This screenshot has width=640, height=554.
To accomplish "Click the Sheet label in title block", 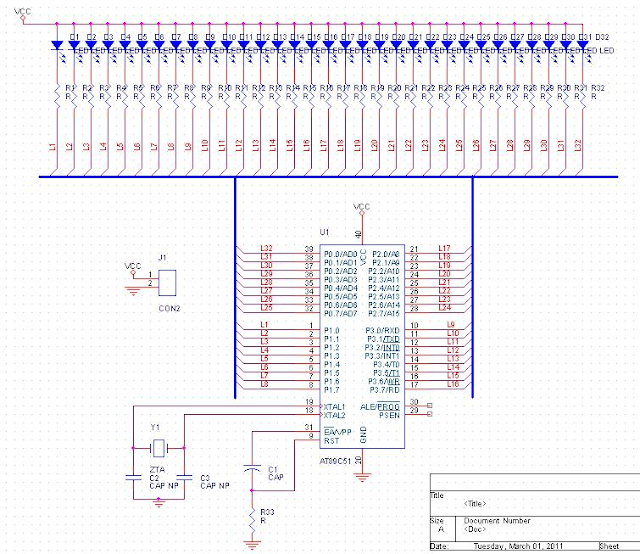I will pos(609,546).
